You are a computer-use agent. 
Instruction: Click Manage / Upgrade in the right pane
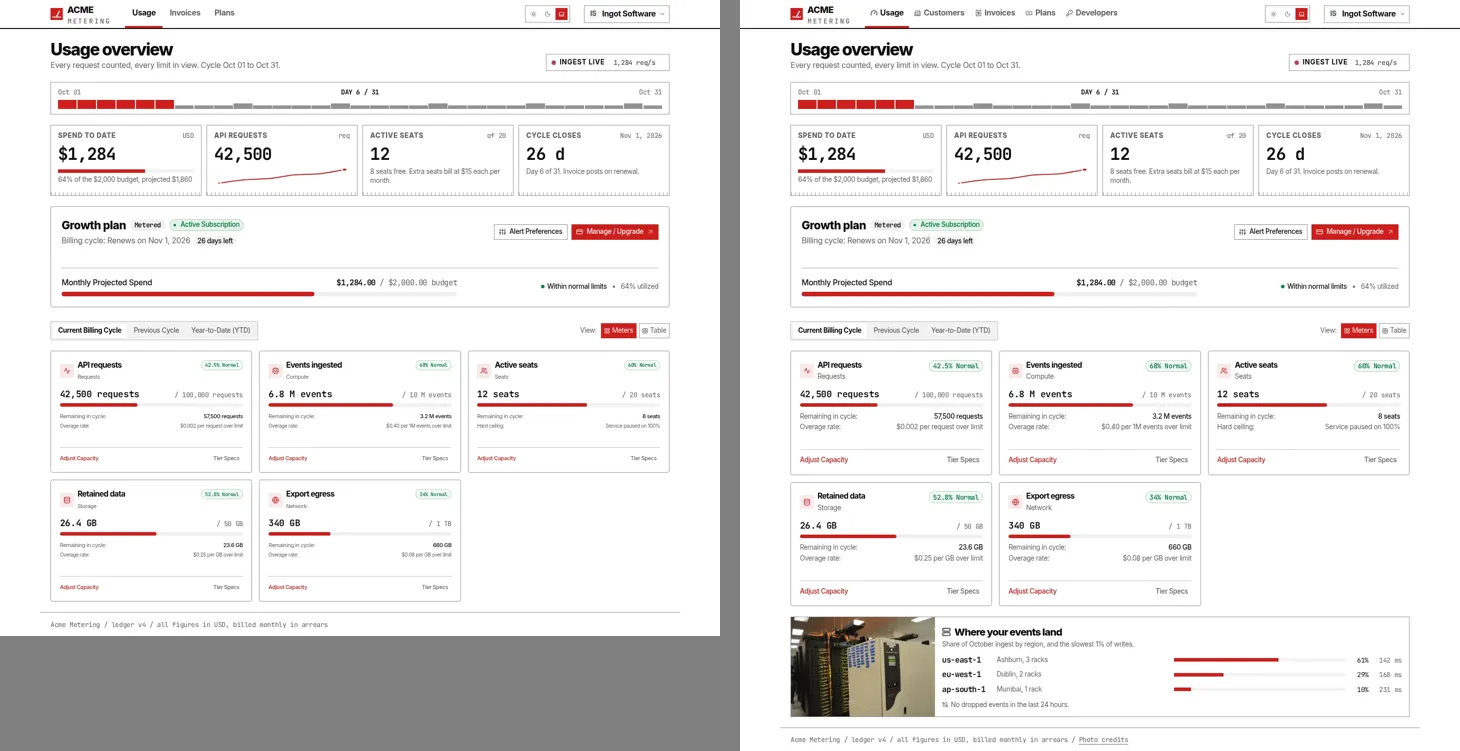[x=1355, y=231]
